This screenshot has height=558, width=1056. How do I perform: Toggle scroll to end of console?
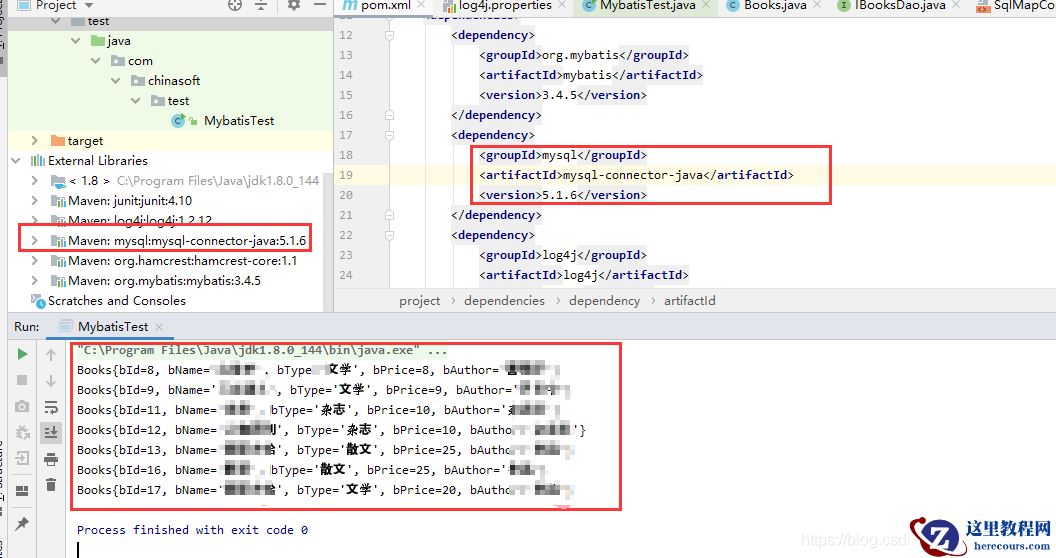click(x=51, y=433)
